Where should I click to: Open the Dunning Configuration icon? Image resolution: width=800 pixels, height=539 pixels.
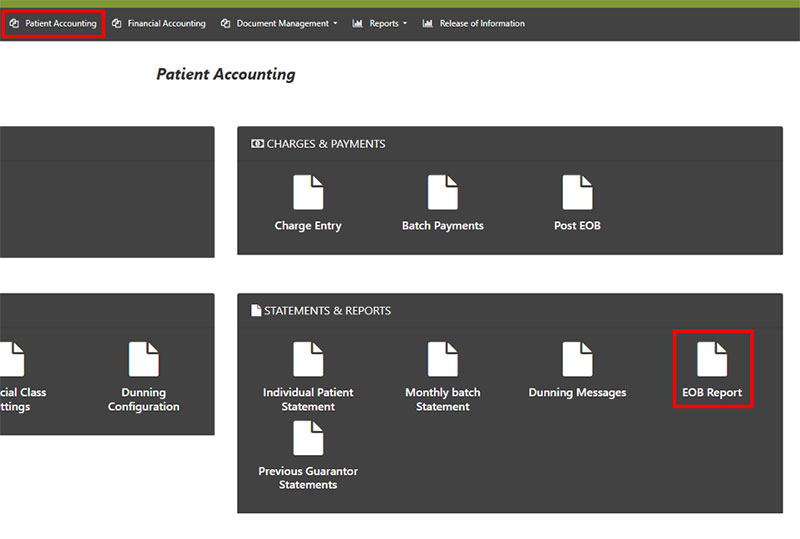click(x=143, y=359)
